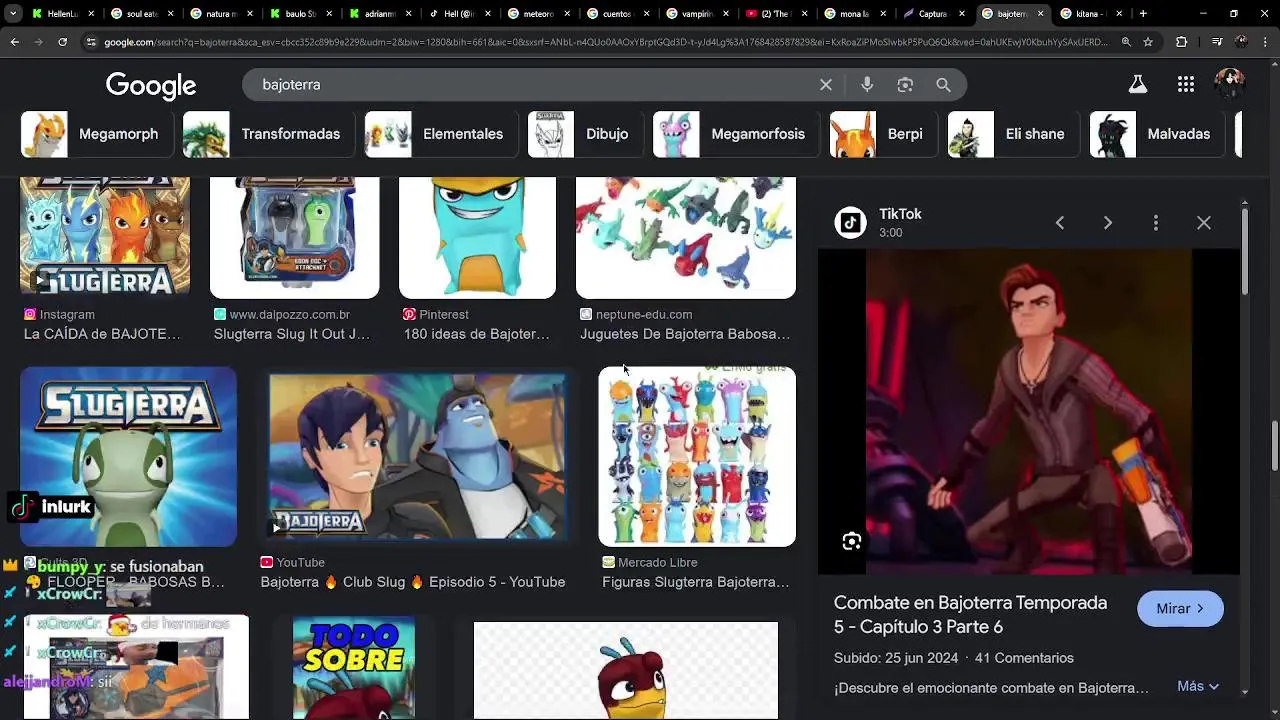Click the TikTok source icon in preview
Image resolution: width=1280 pixels, height=720 pixels.
point(851,223)
